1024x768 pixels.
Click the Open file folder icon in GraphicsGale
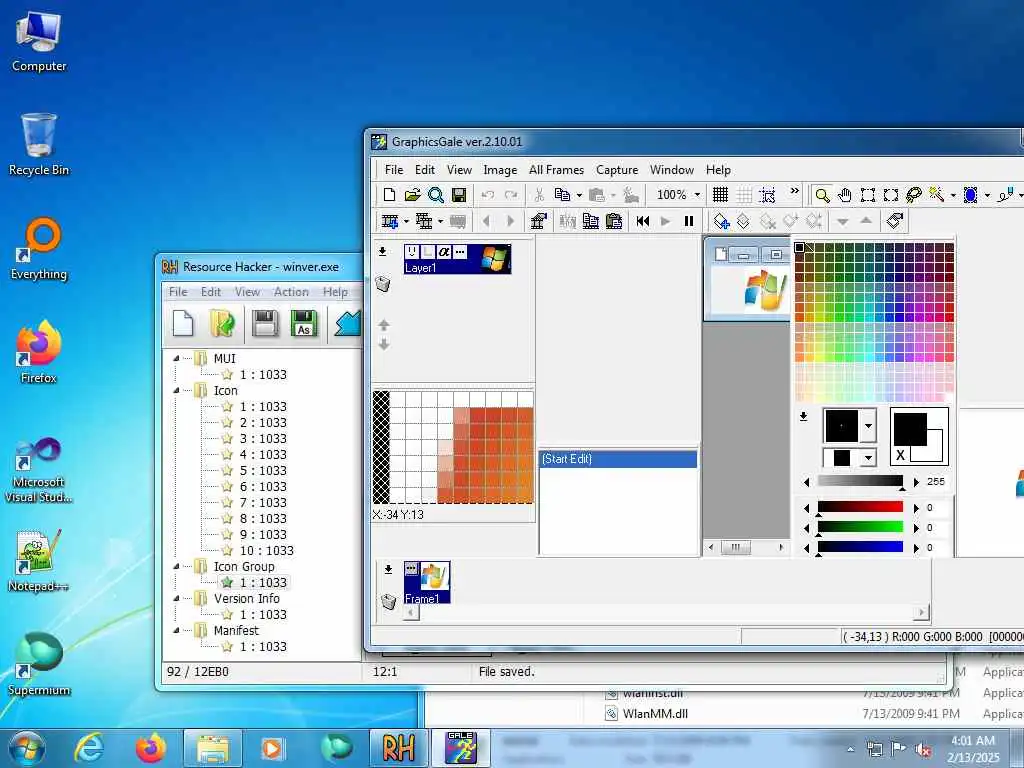[412, 195]
